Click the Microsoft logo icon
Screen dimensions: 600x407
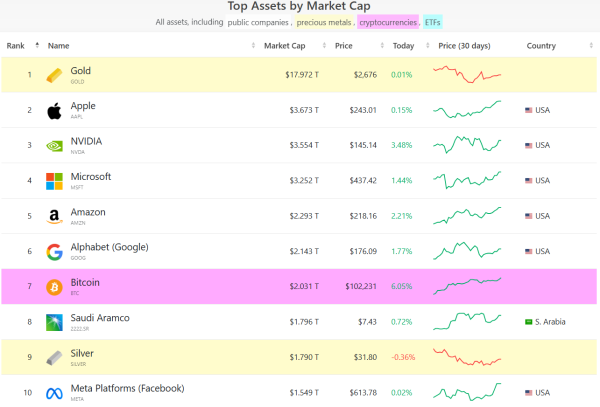(54, 181)
